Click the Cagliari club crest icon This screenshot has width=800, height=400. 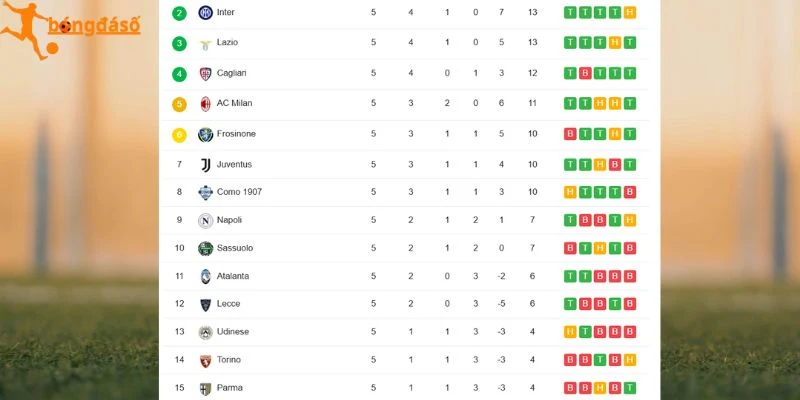click(x=206, y=73)
